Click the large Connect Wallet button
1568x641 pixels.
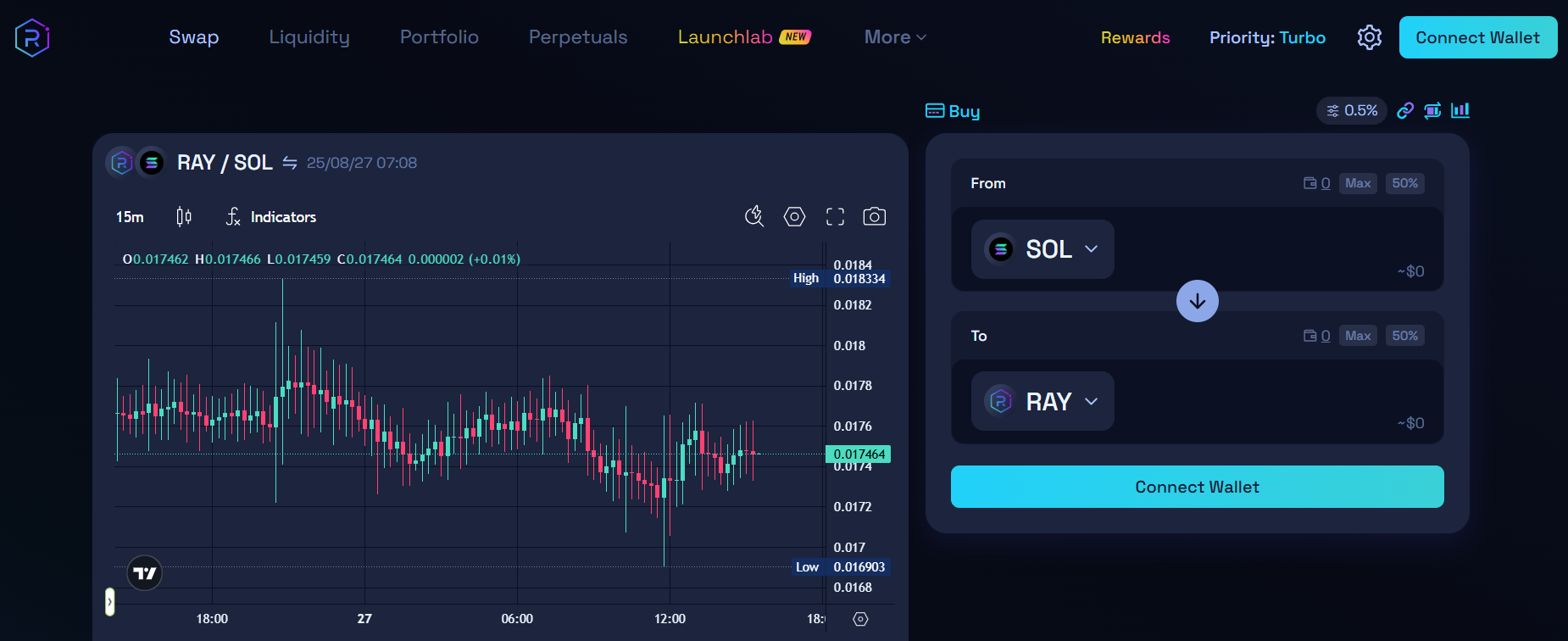click(1198, 487)
